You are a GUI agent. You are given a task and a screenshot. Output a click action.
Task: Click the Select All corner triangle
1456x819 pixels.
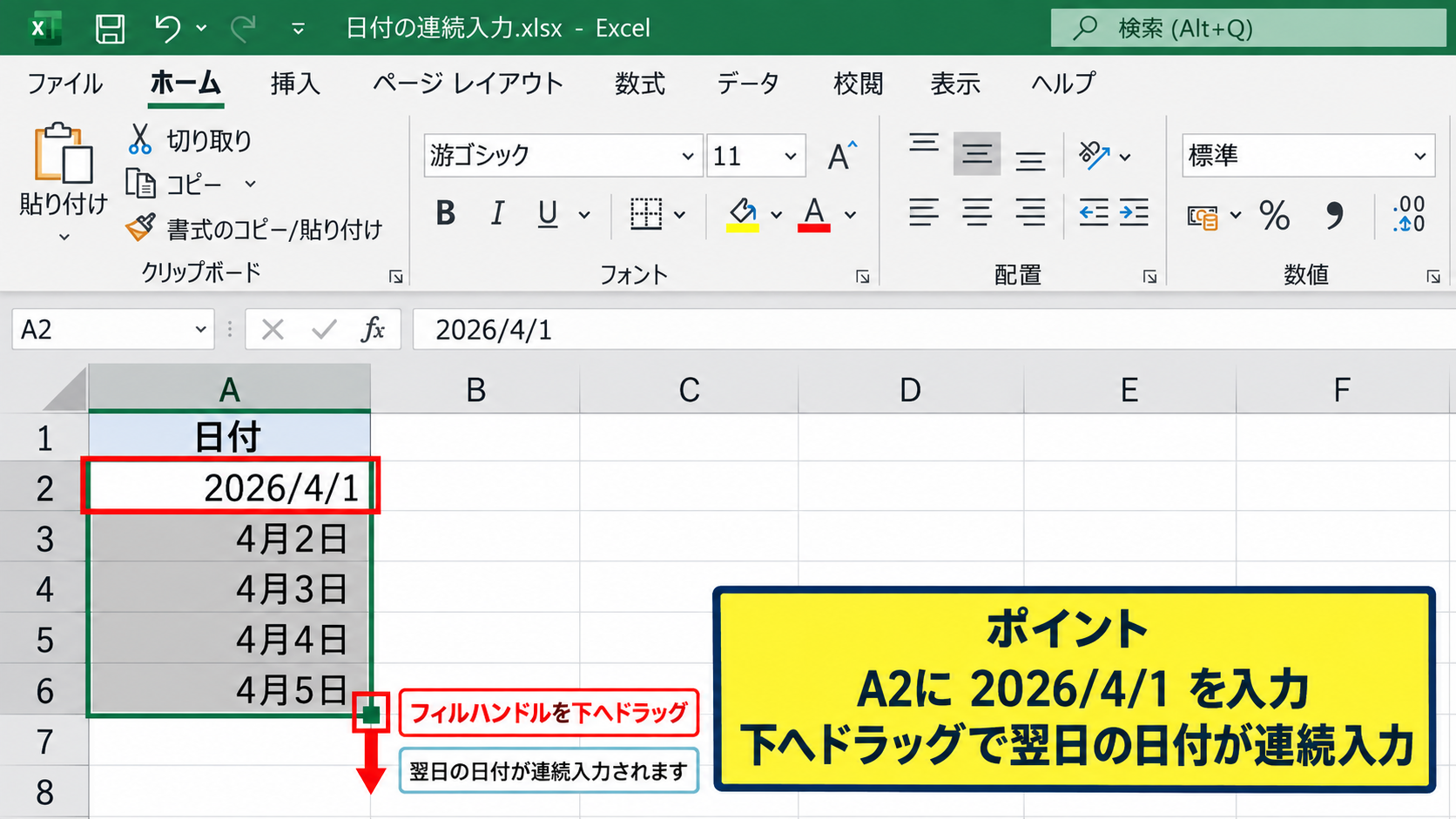[x=64, y=389]
